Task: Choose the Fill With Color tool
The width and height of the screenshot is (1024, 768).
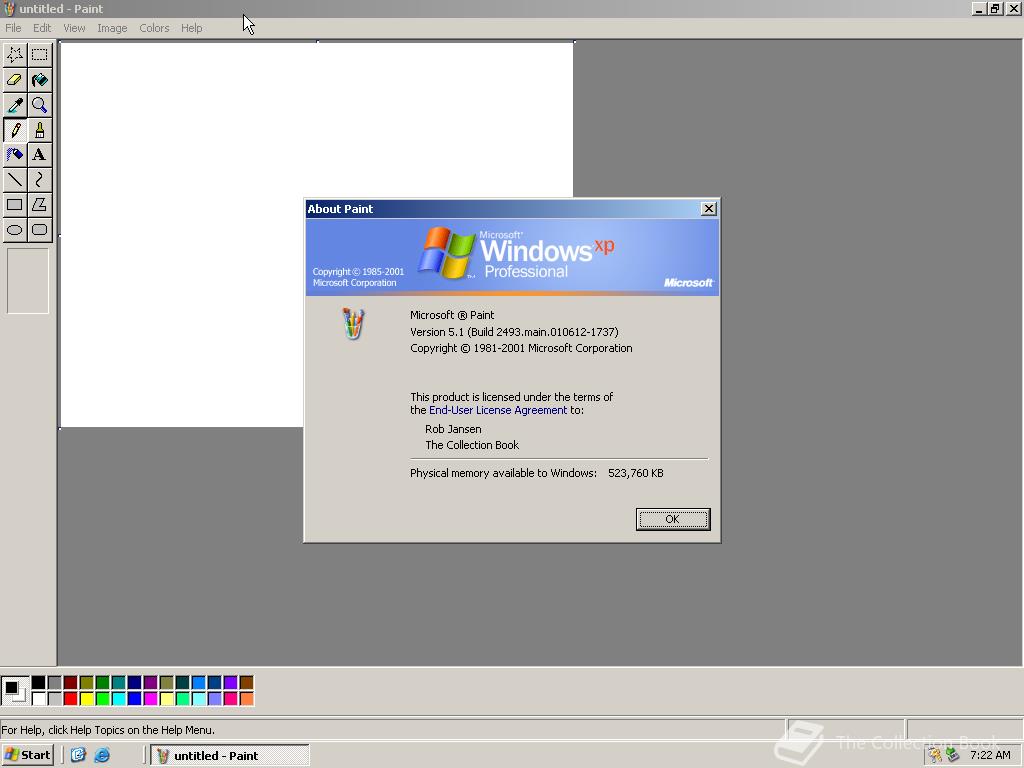Action: click(39, 80)
